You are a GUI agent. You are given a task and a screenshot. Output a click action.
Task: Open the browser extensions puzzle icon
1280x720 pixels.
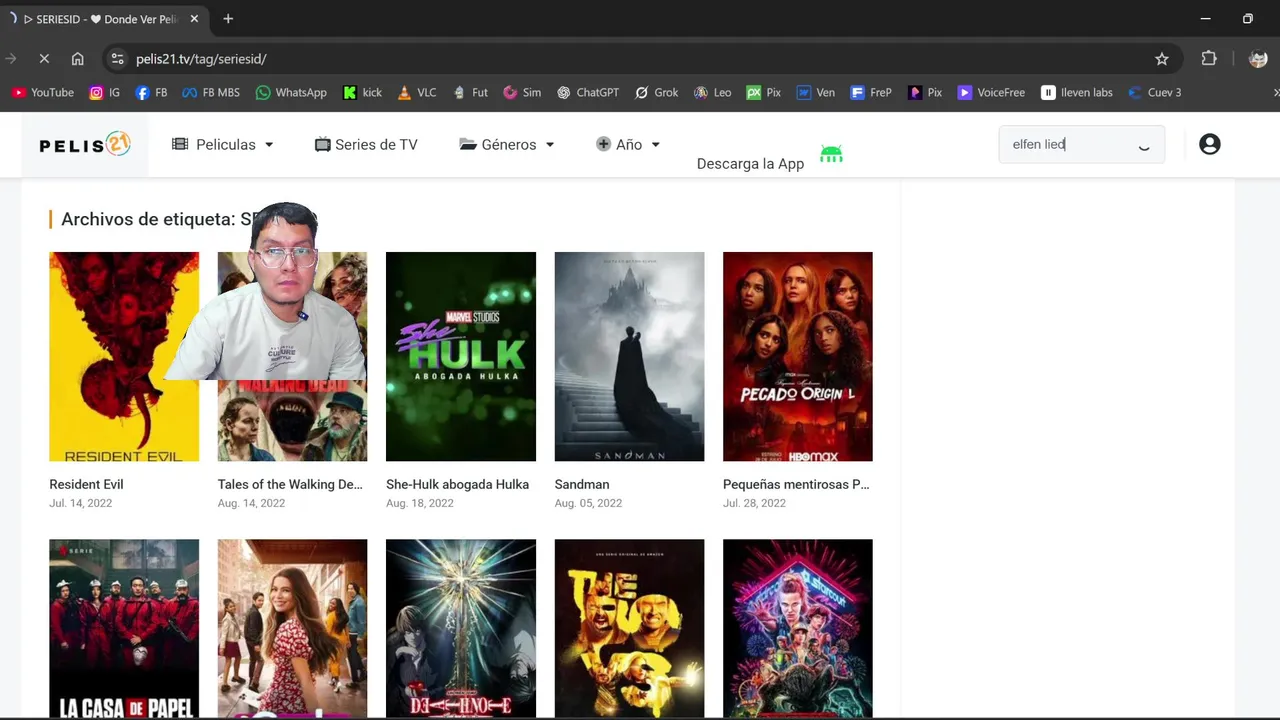(1209, 59)
